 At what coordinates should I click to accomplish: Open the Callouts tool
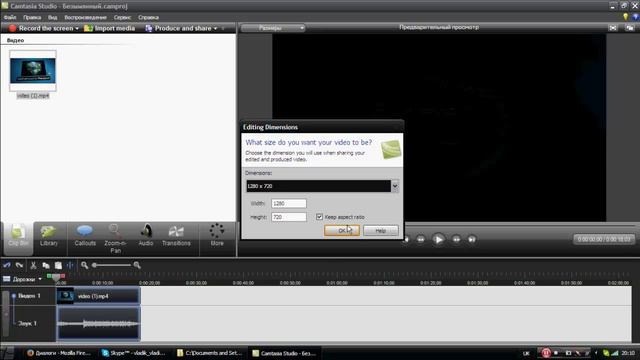coord(85,236)
